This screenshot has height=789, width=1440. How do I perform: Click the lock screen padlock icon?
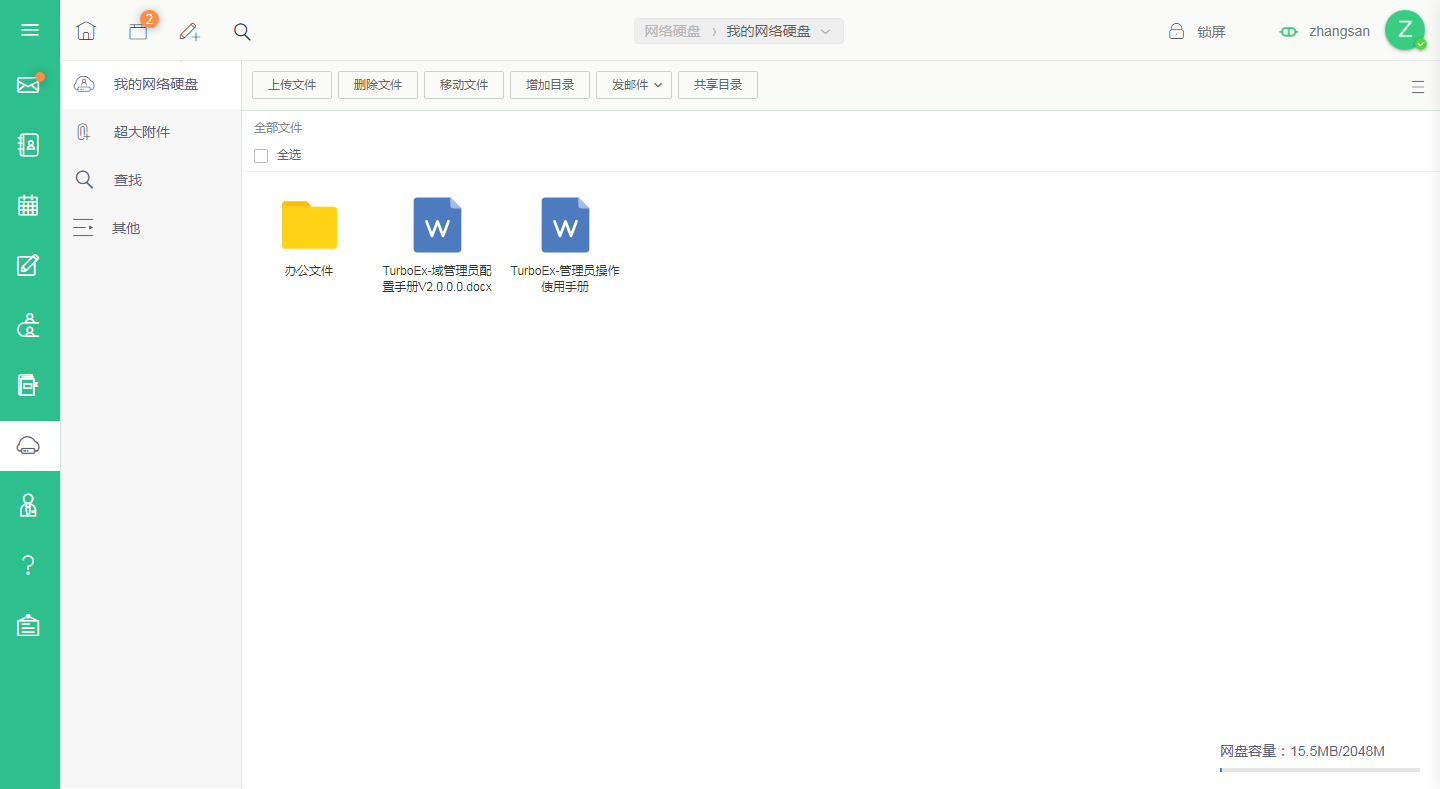(1177, 31)
